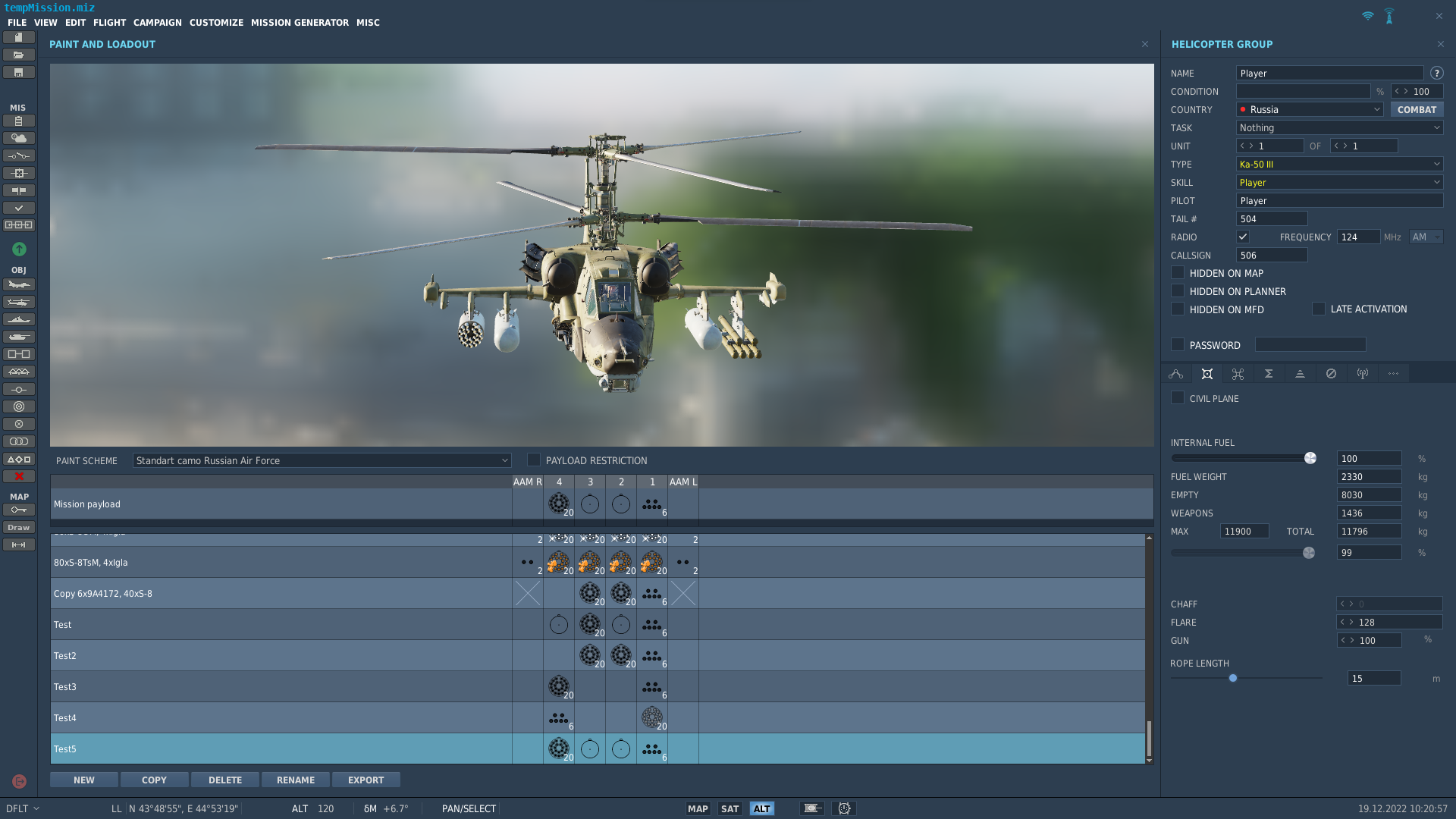Select the distance ruler tool
The image size is (1456, 819).
tap(19, 544)
